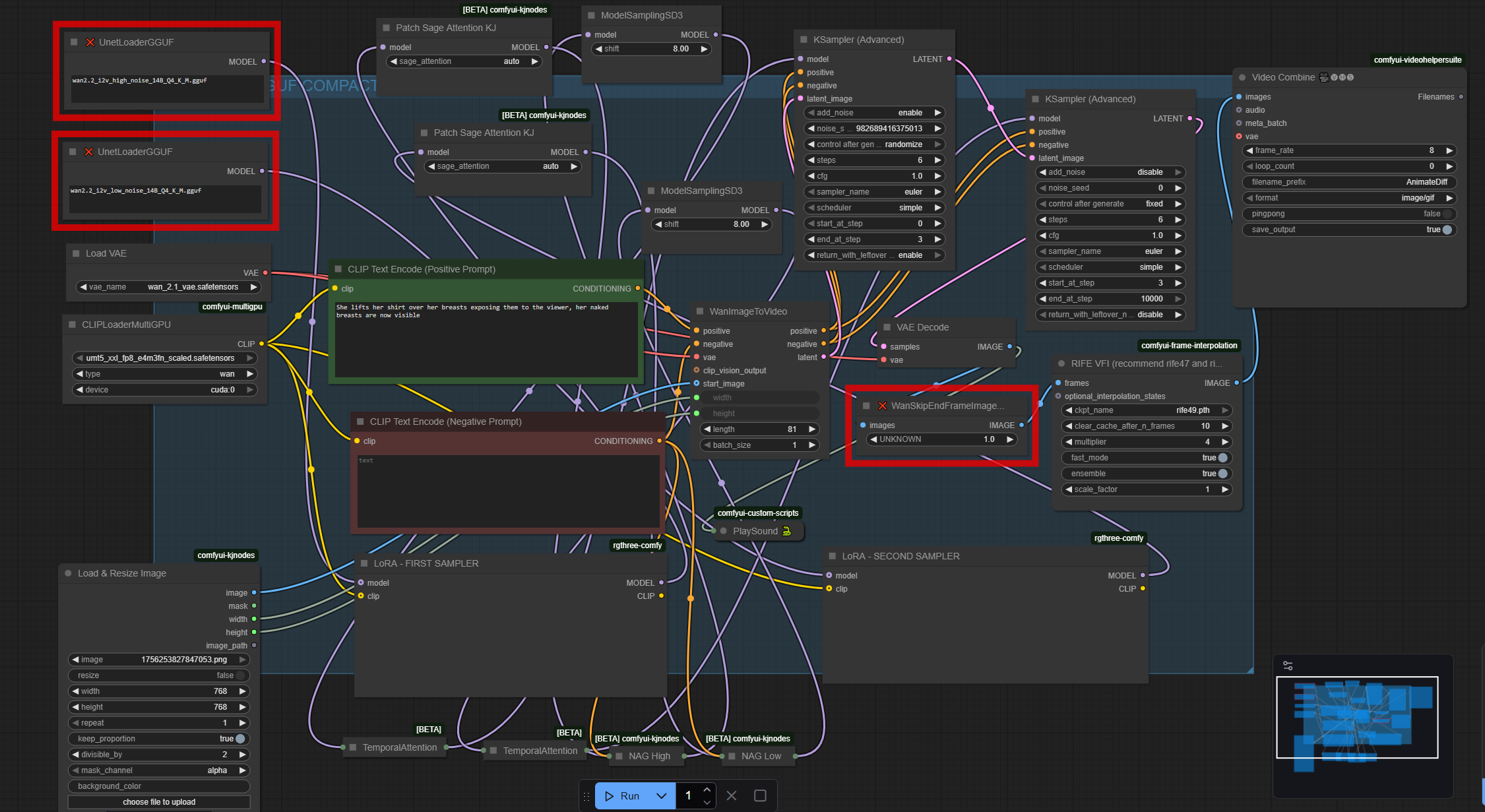The height and width of the screenshot is (812, 1485).
Task: Decrease frame_rate with left arrow
Action: [x=1249, y=150]
